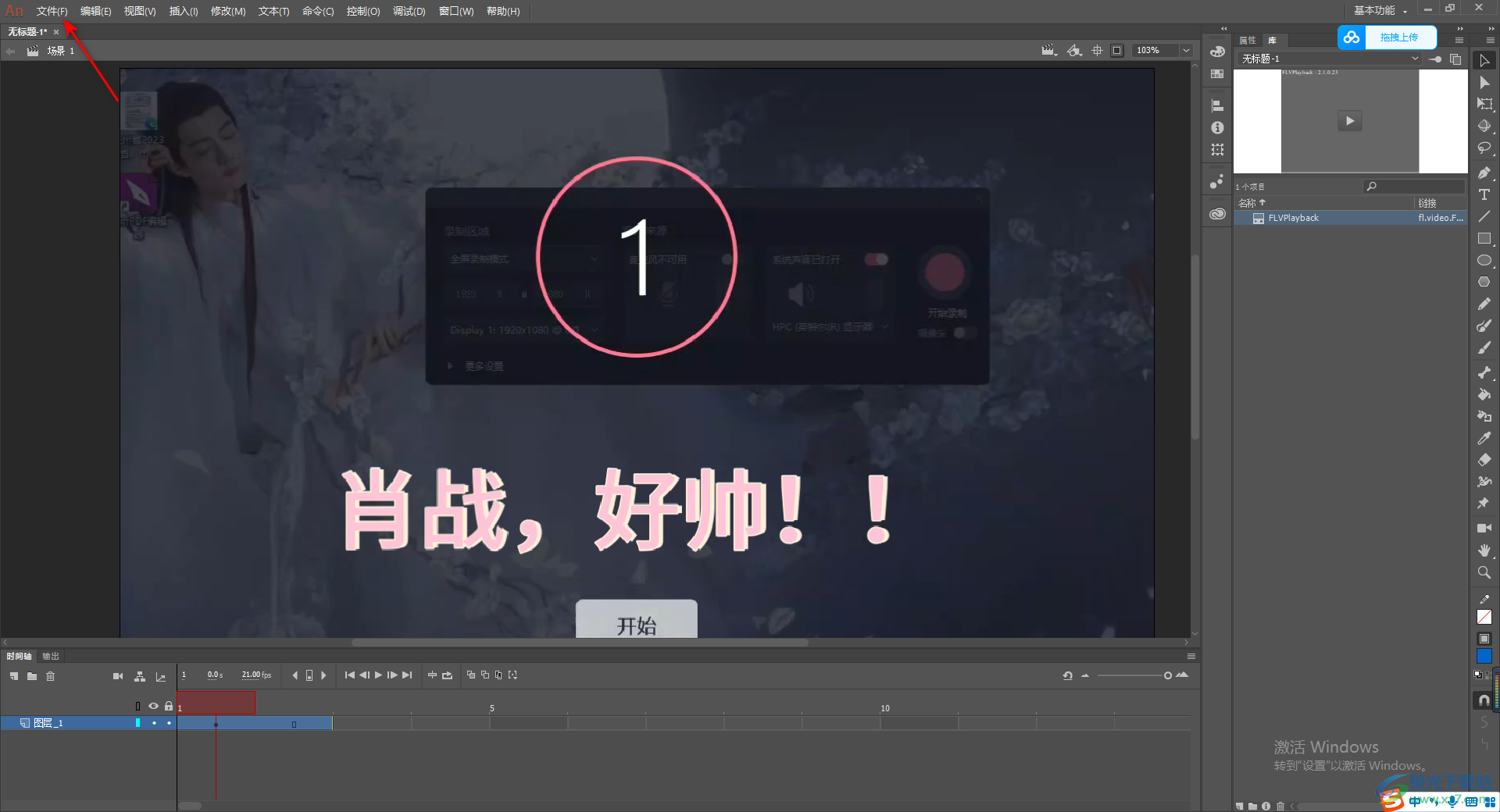Image resolution: width=1500 pixels, height=812 pixels.
Task: Toggle outline view for all layers
Action: tap(137, 706)
